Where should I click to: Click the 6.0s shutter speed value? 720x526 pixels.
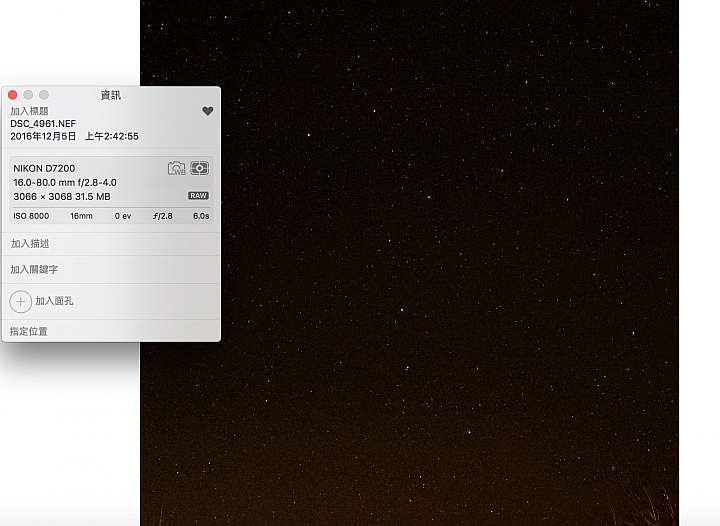(201, 216)
